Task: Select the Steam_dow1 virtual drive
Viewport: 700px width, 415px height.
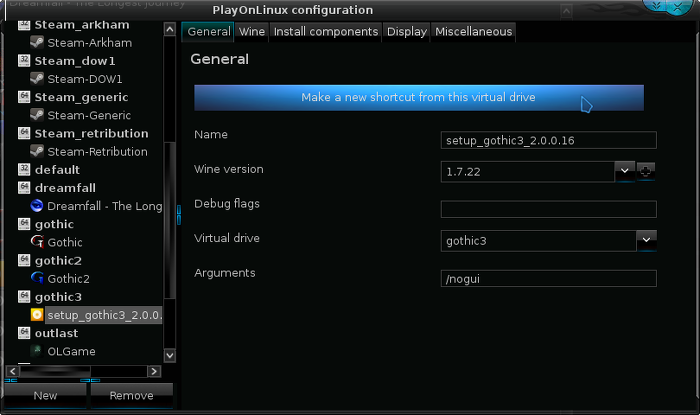Action: click(x=75, y=61)
